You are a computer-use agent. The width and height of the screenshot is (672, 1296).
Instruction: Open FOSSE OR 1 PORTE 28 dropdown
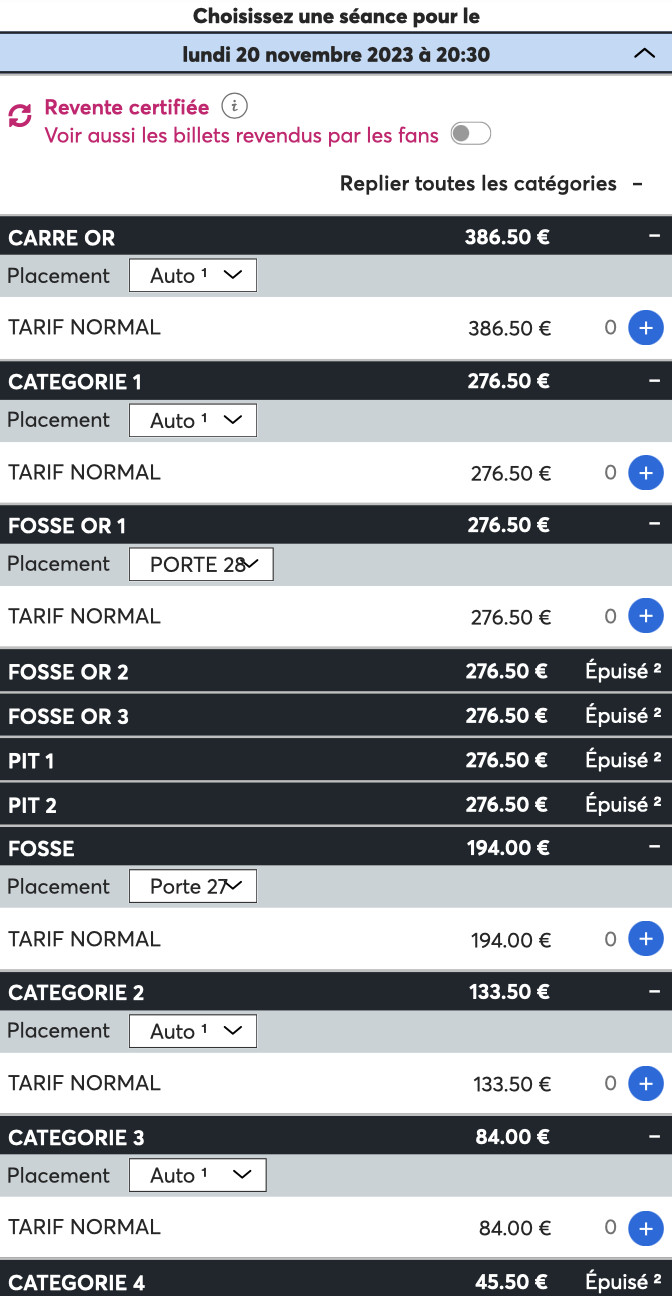(201, 564)
